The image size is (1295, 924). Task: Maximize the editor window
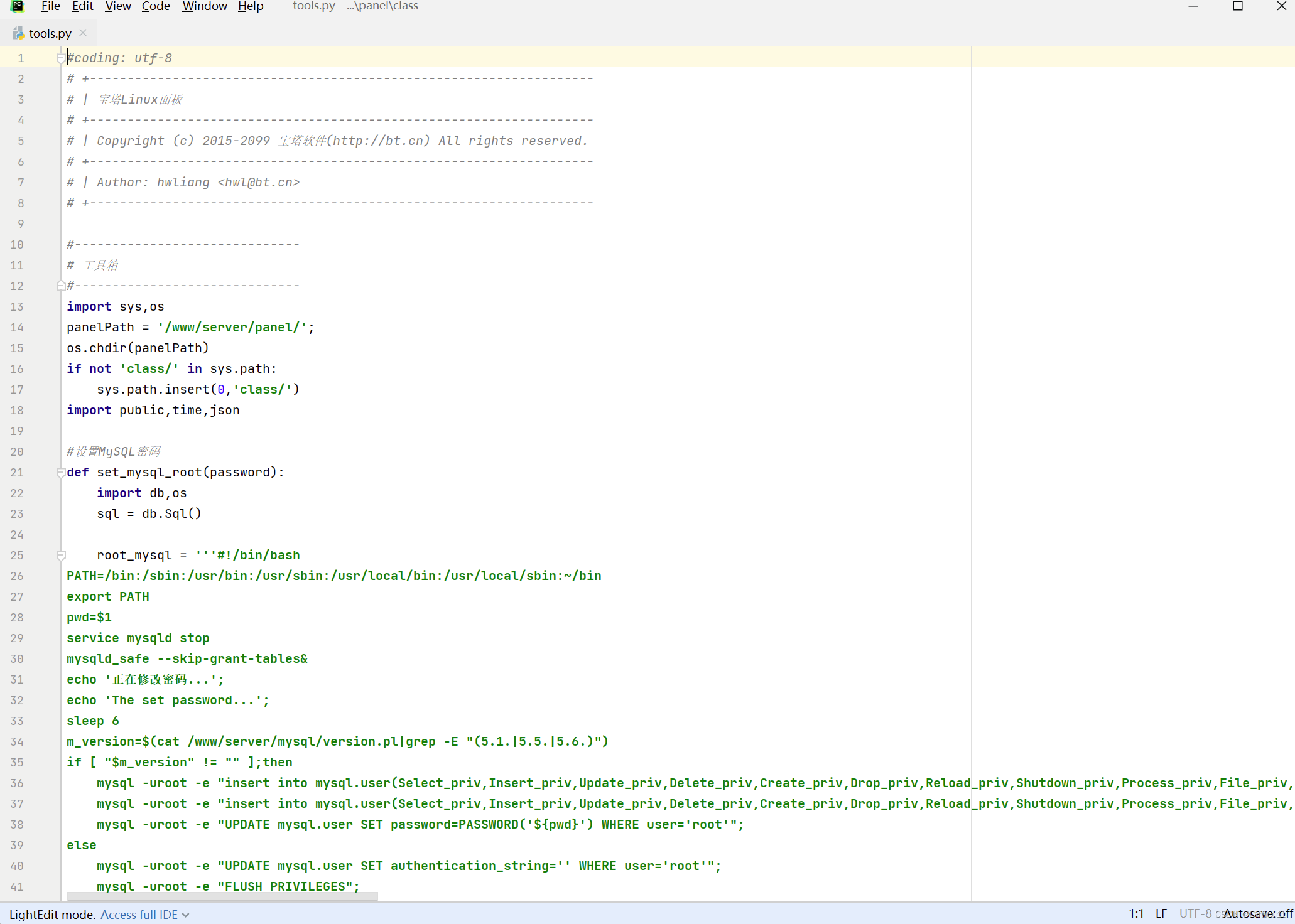1237,6
